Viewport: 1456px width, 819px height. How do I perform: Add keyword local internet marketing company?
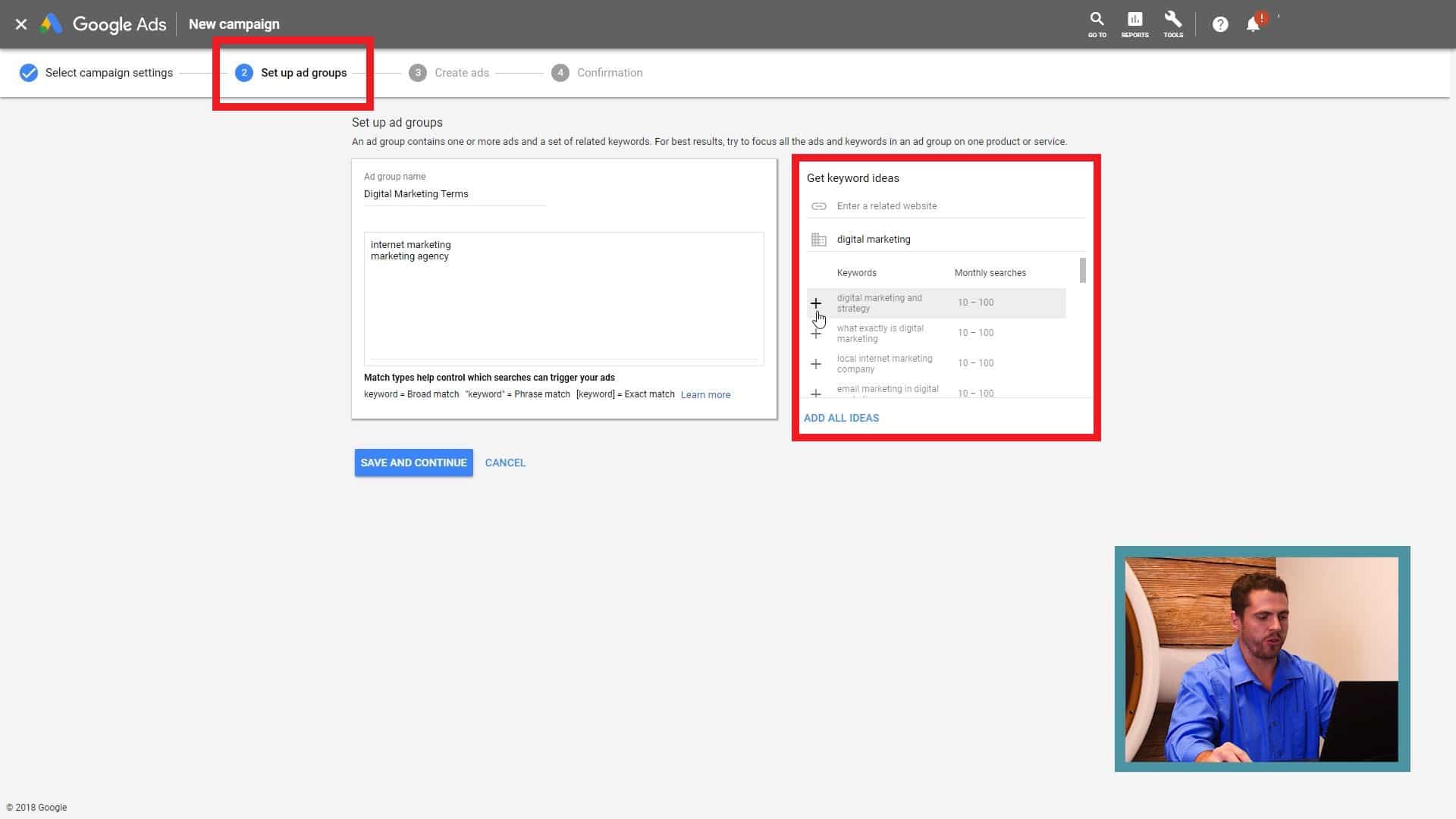click(x=816, y=364)
